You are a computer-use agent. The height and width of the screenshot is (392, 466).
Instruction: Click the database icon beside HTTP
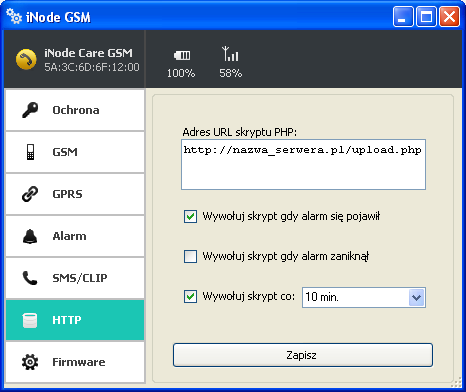click(x=30, y=320)
